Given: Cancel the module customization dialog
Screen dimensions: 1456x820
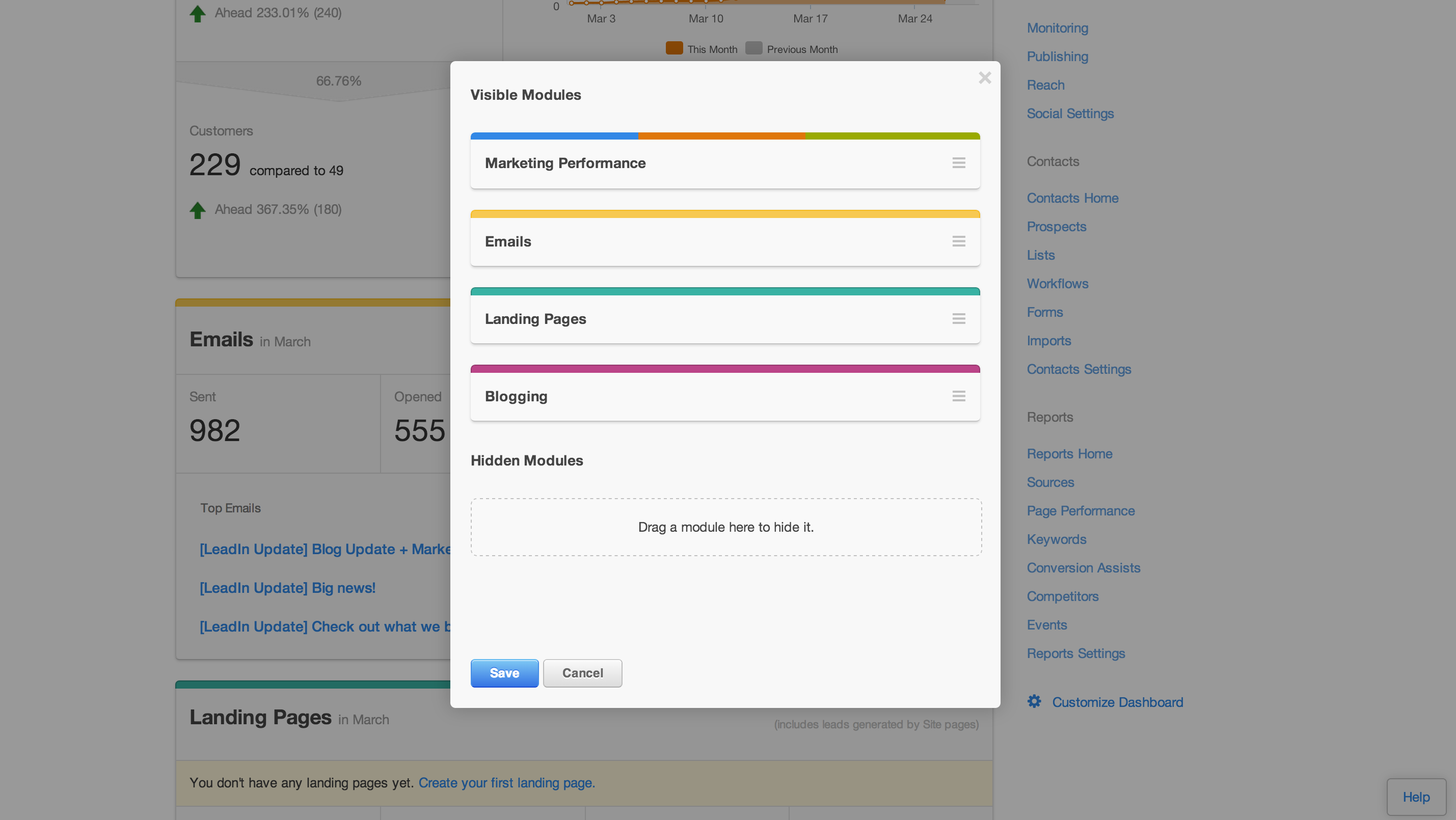Looking at the screenshot, I should tap(582, 672).
